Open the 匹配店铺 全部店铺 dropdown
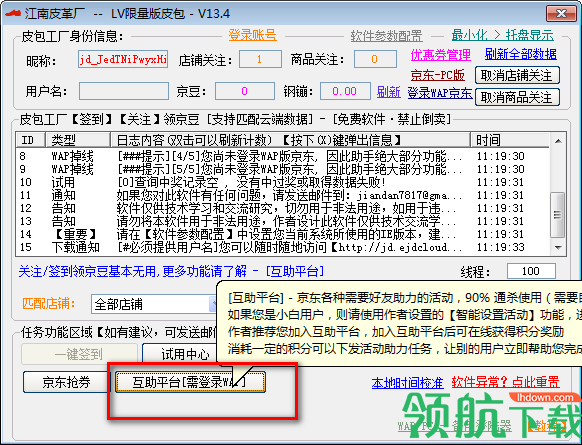The height and width of the screenshot is (445, 582). click(x=154, y=304)
